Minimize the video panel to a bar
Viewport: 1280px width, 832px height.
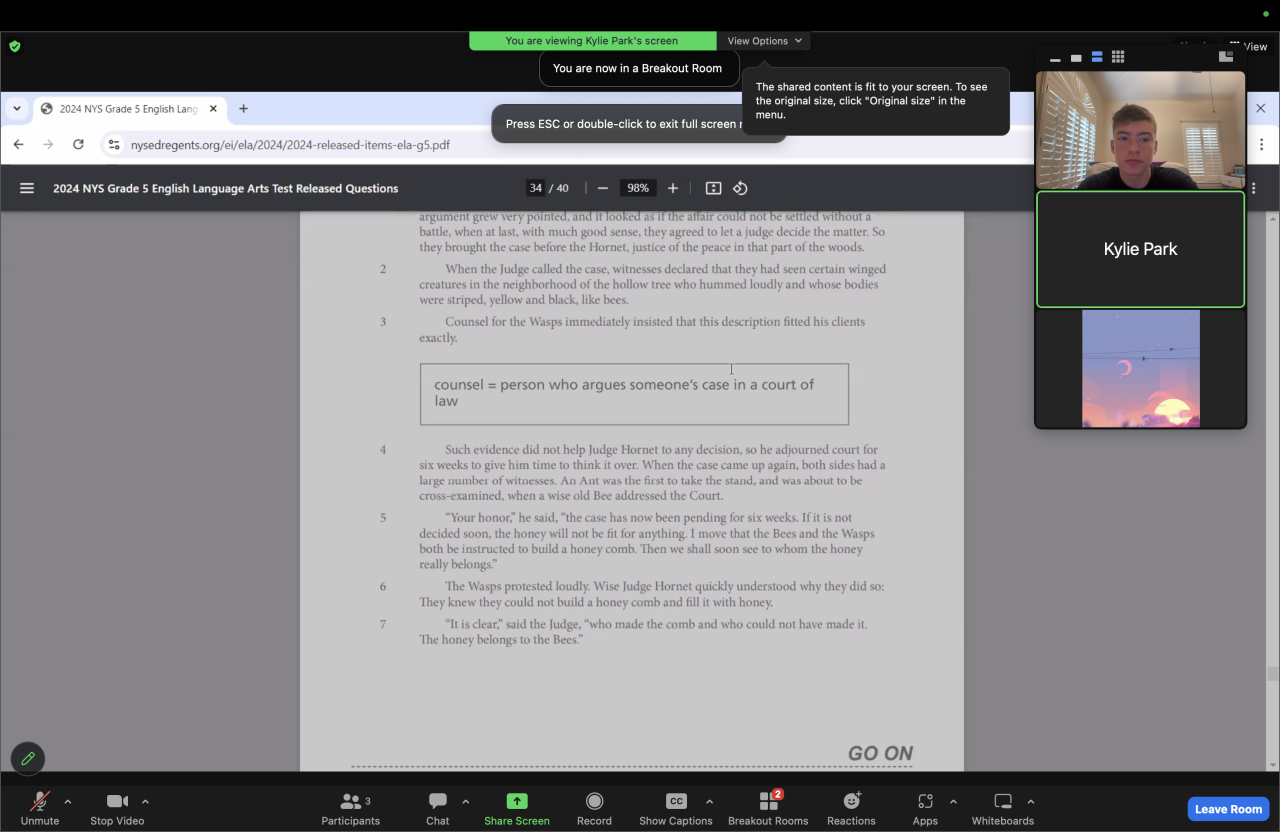[x=1055, y=58]
